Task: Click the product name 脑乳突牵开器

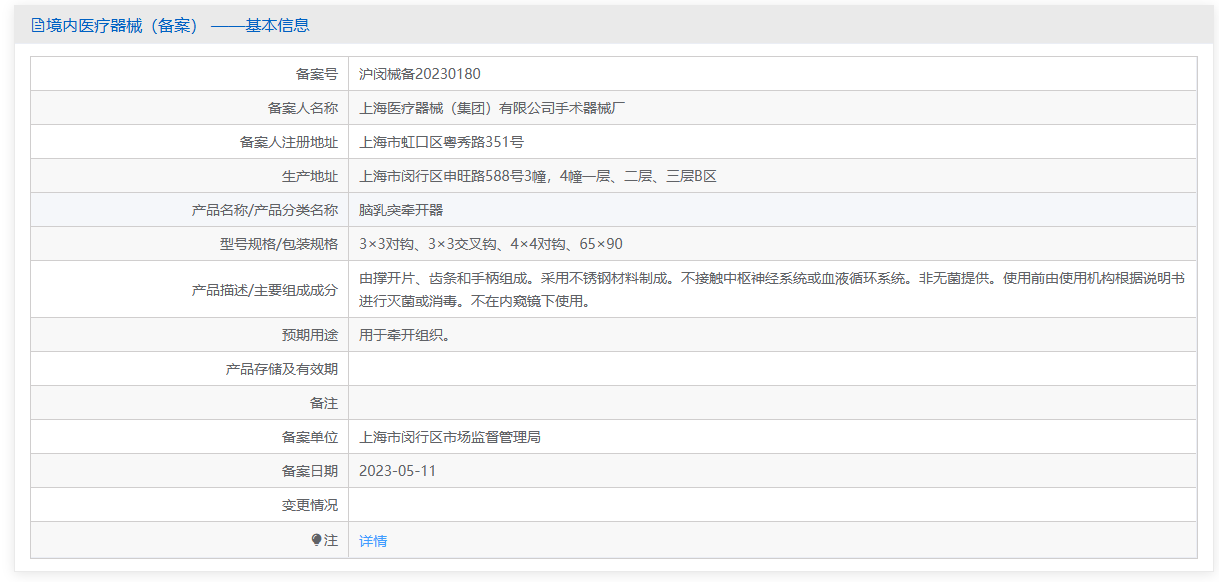Action: pos(401,210)
